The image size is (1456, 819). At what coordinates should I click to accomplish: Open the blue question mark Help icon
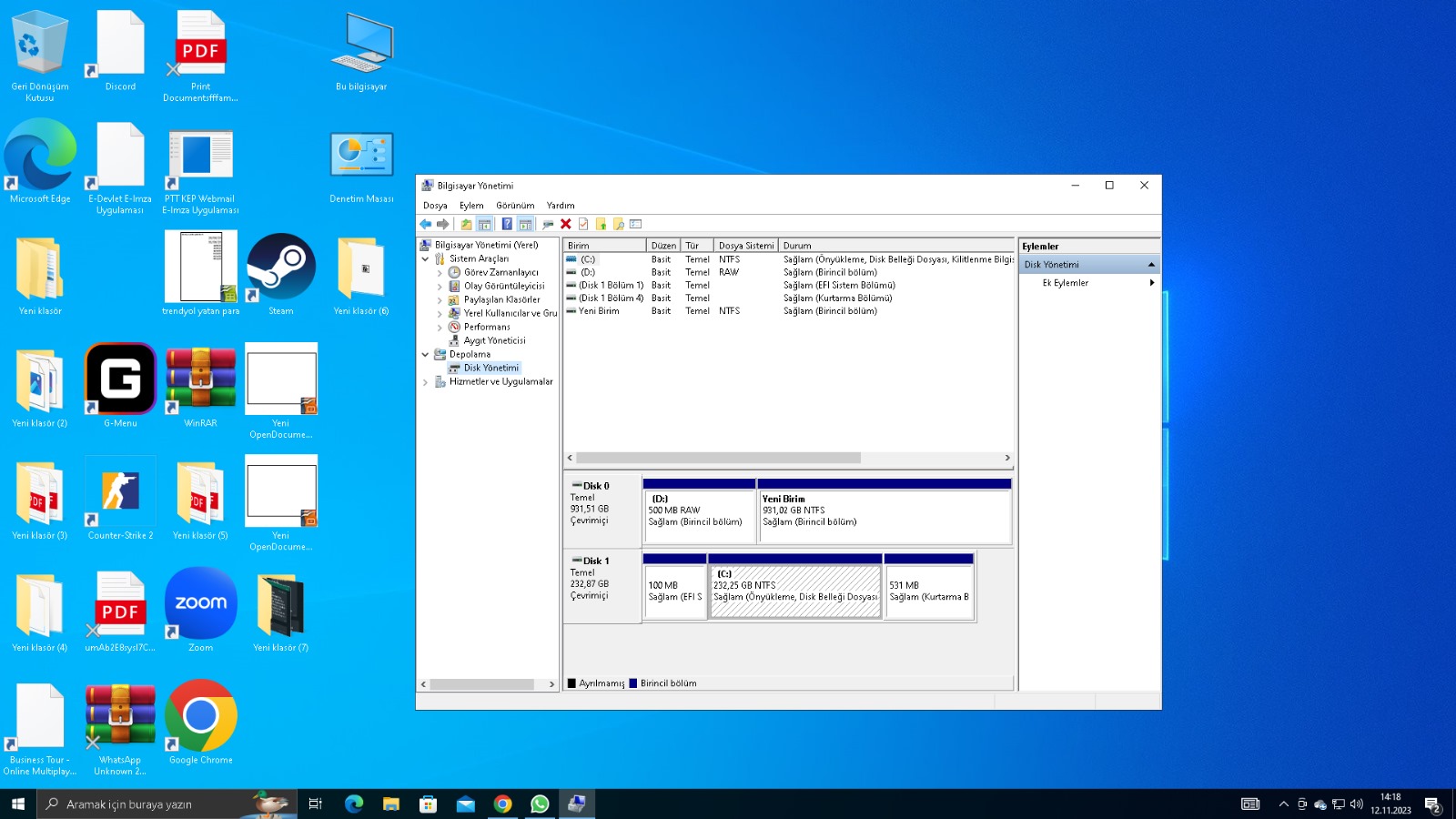[x=507, y=224]
